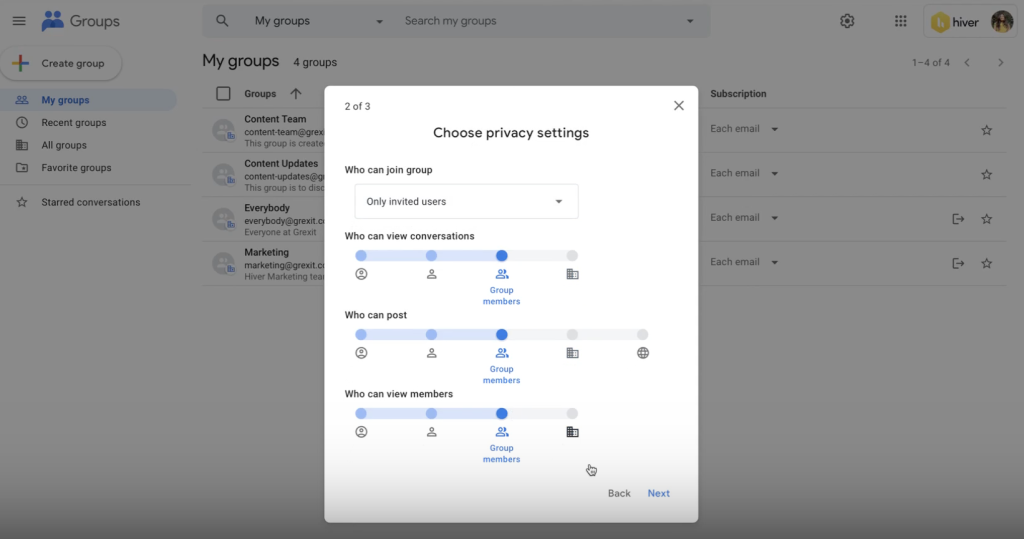The image size is (1024, 539).
Task: Open the My groups search scope dropdown
Action: tap(318, 21)
